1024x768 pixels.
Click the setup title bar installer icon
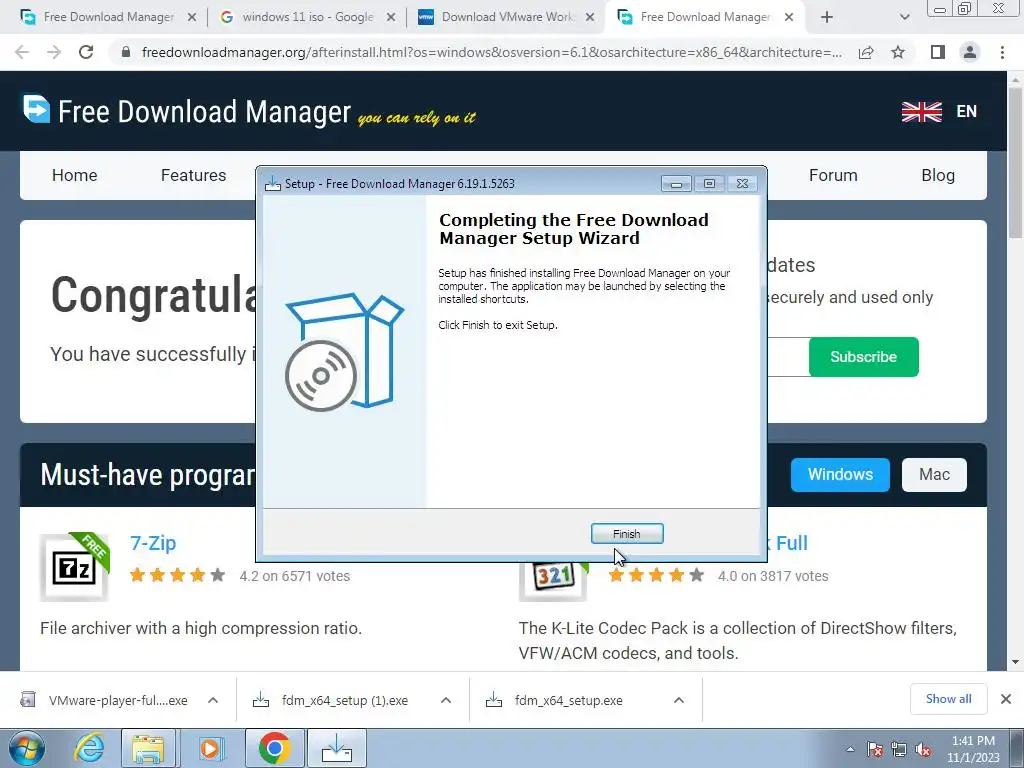pyautogui.click(x=273, y=184)
